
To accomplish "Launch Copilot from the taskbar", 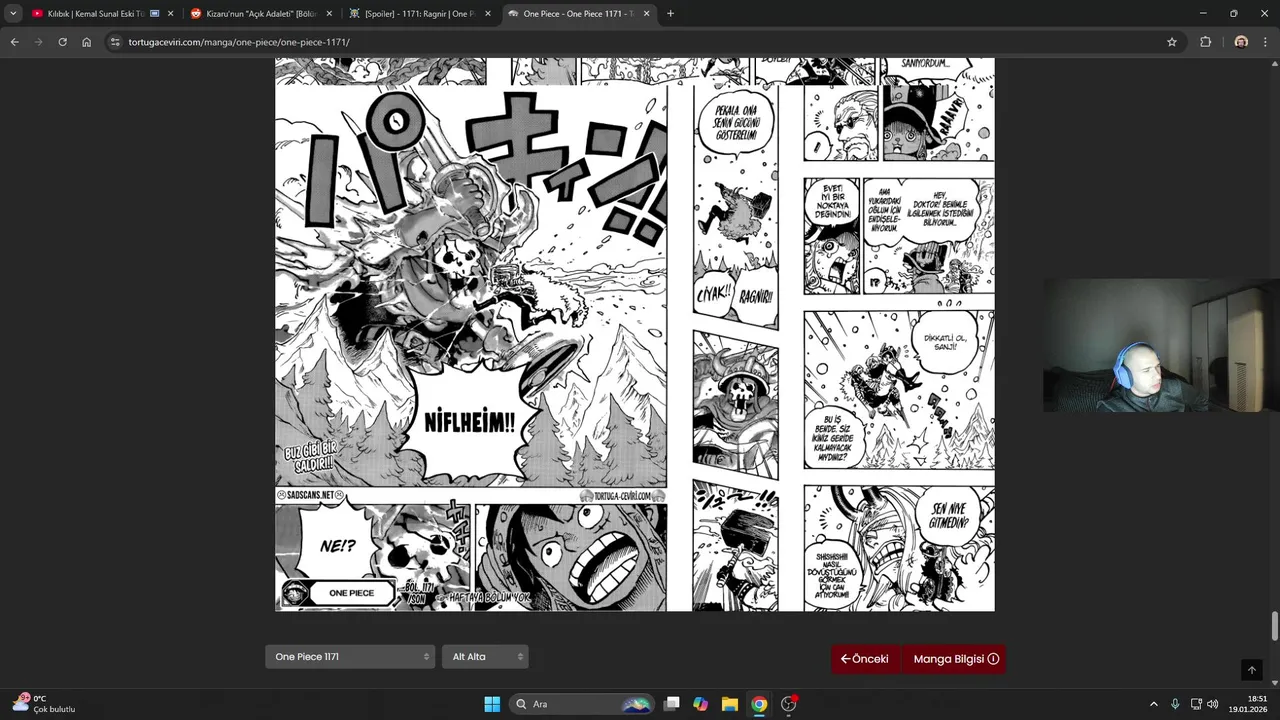I will pos(701,704).
